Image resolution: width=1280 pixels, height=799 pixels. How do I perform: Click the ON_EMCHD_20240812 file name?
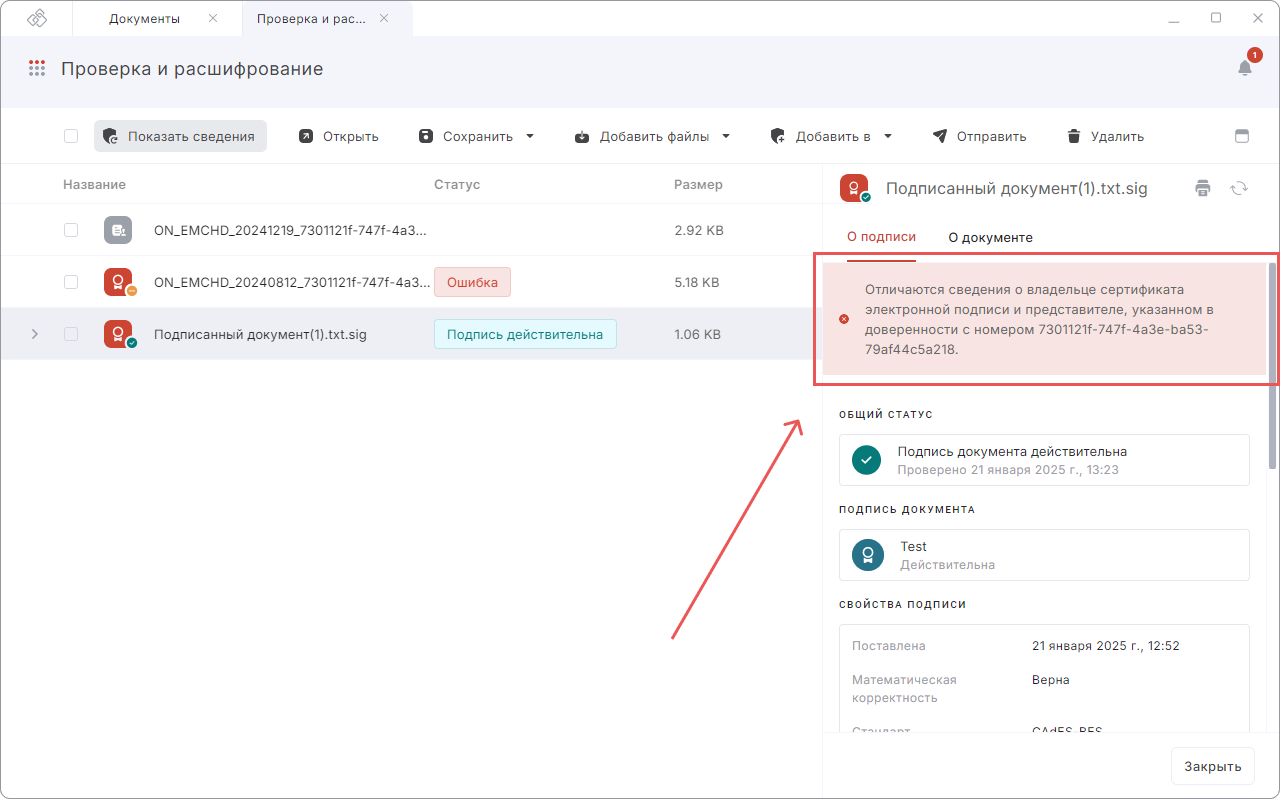pyautogui.click(x=290, y=282)
